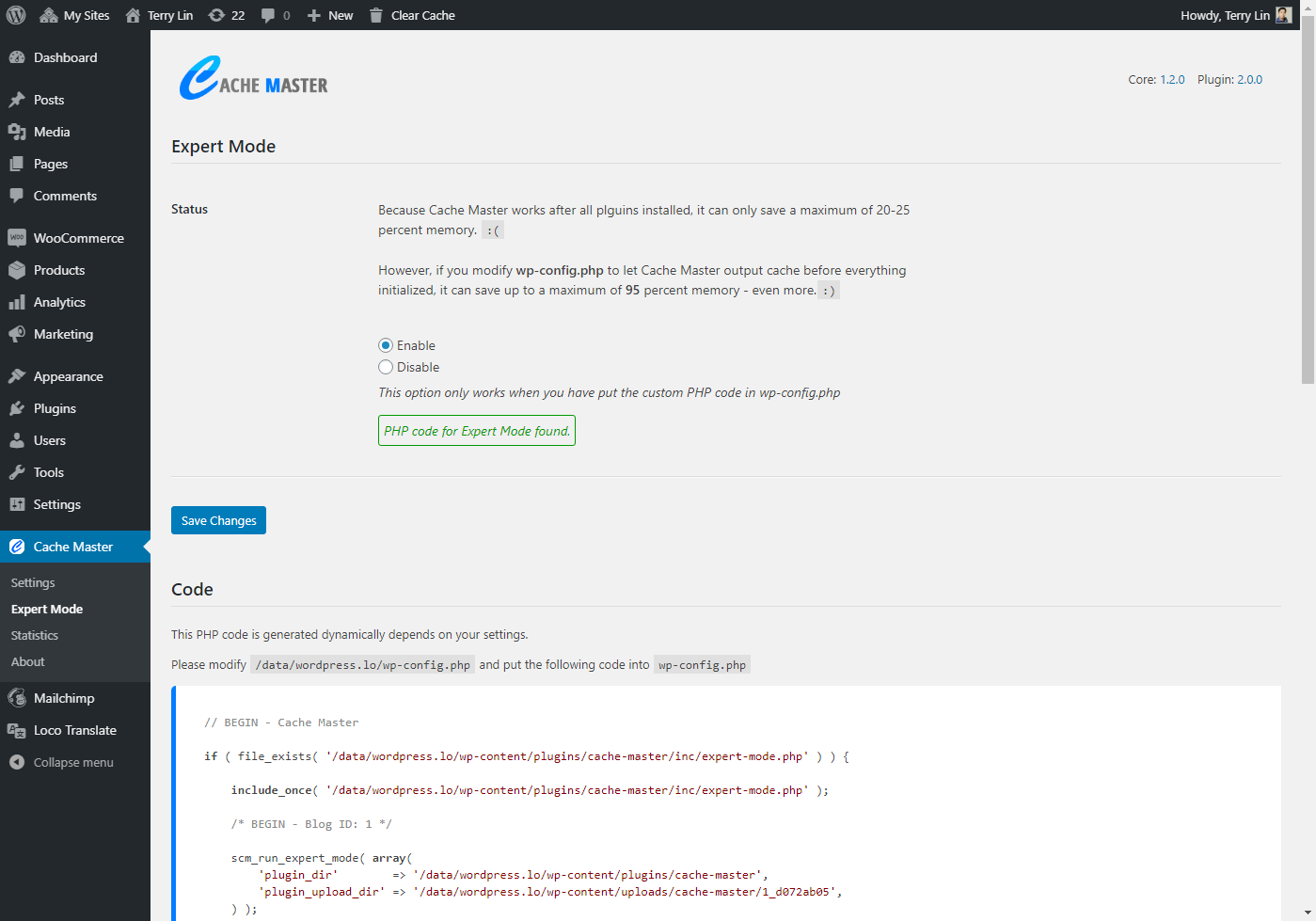Click the Collapse menu arrow icon
Viewport: 1316px width, 921px height.
(x=17, y=762)
